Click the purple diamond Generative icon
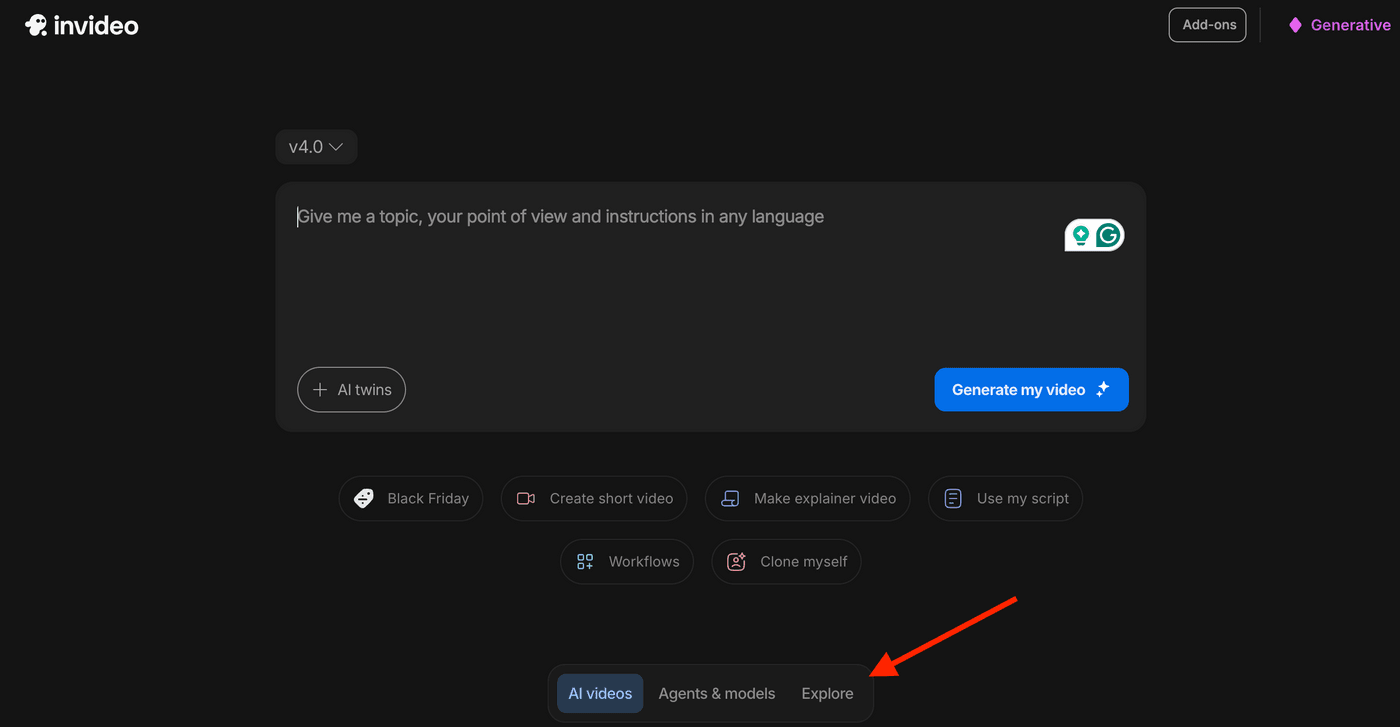The image size is (1400, 727). pyautogui.click(x=1295, y=25)
